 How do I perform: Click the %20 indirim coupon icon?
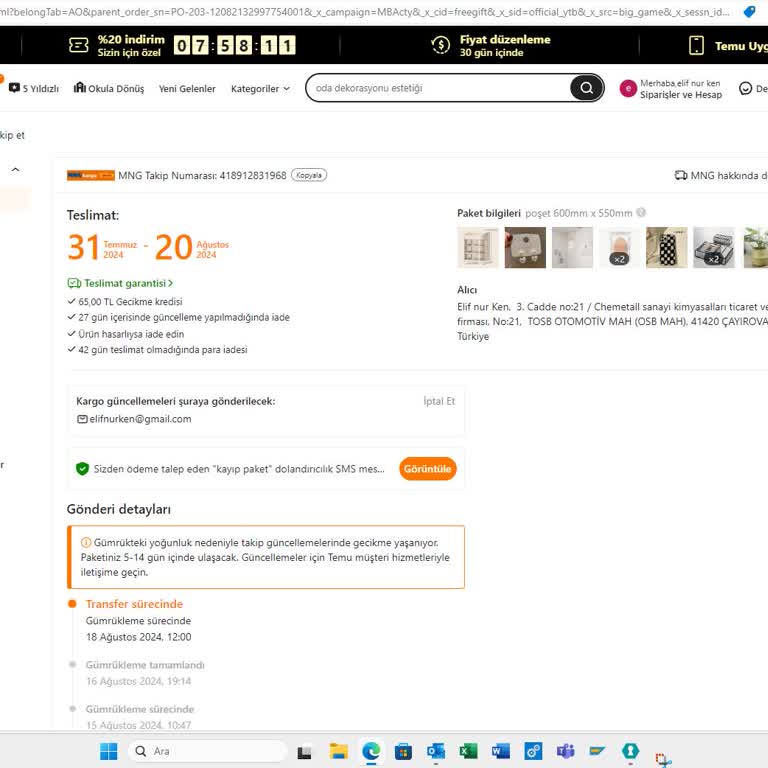[78, 46]
